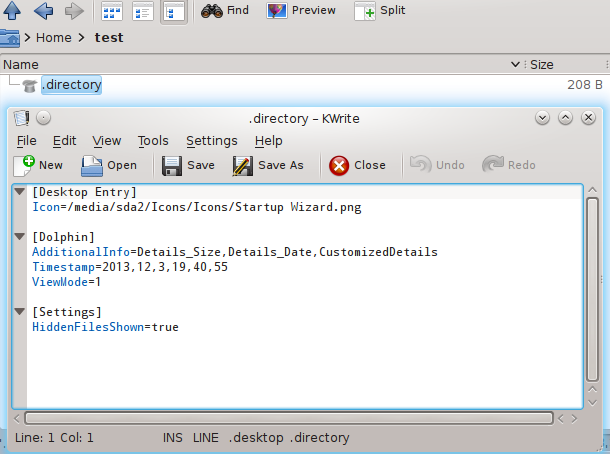This screenshot has width=610, height=454.
Task: Click the AdditionalInfo line in editor
Action: coord(235,252)
